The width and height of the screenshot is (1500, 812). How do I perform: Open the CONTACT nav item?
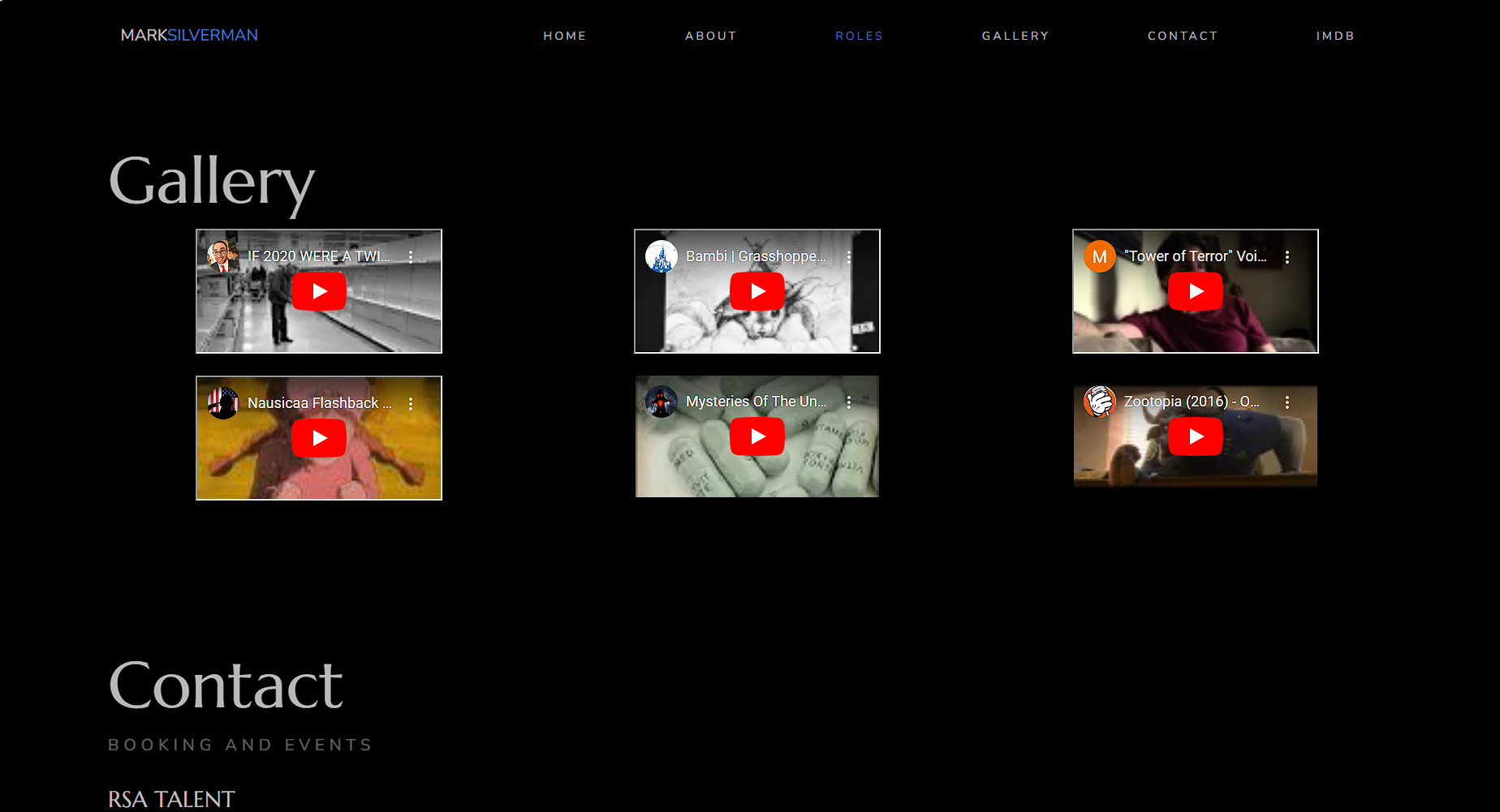(x=1183, y=36)
